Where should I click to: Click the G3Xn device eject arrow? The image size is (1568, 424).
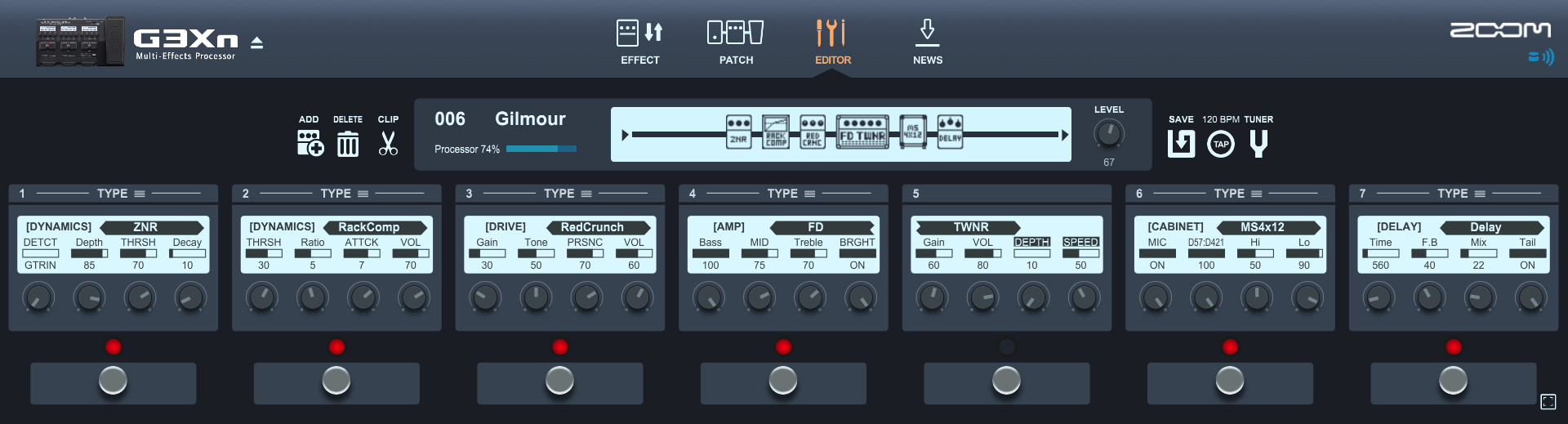tap(256, 42)
